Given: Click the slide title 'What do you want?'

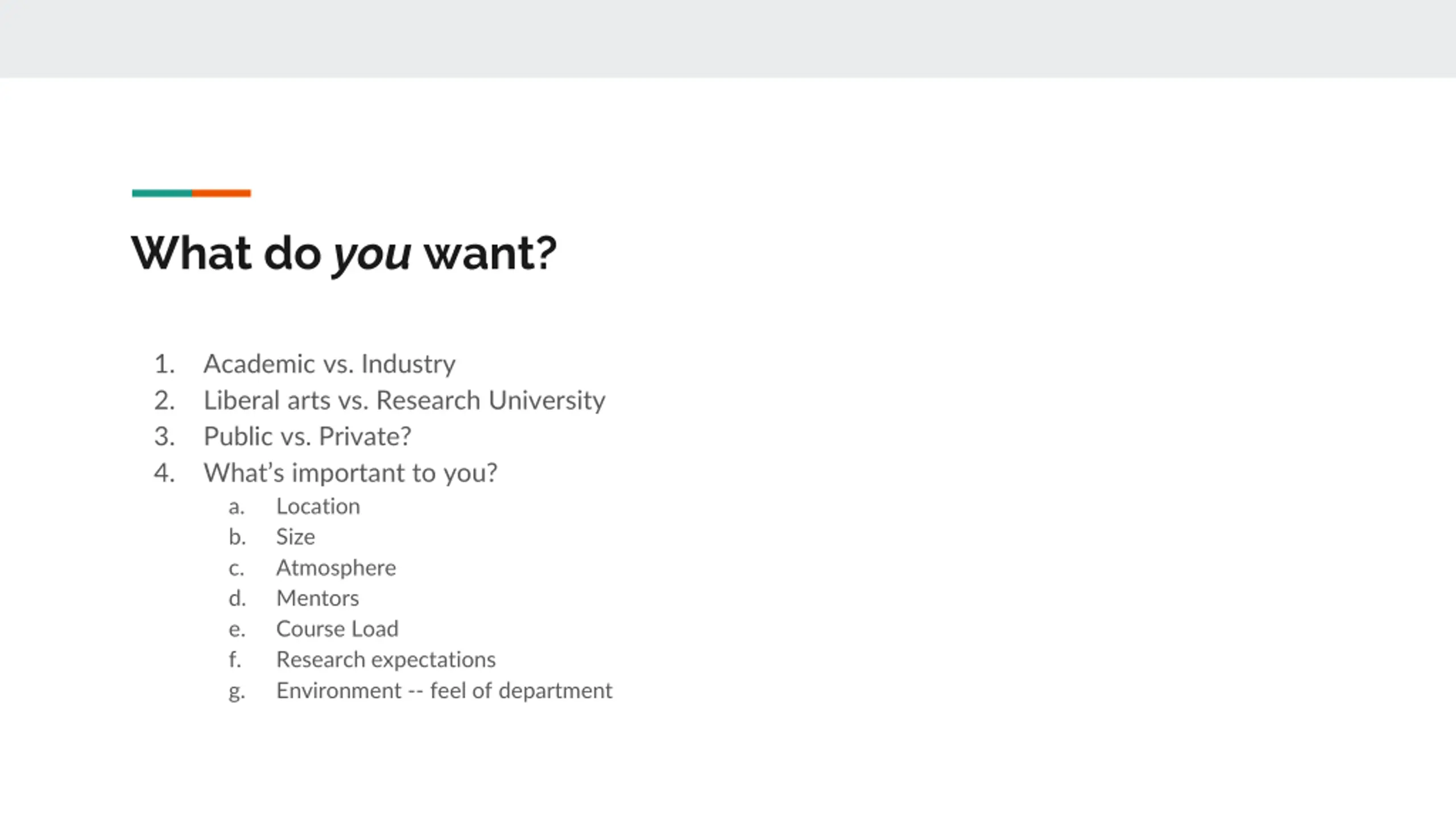Looking at the screenshot, I should (x=344, y=254).
